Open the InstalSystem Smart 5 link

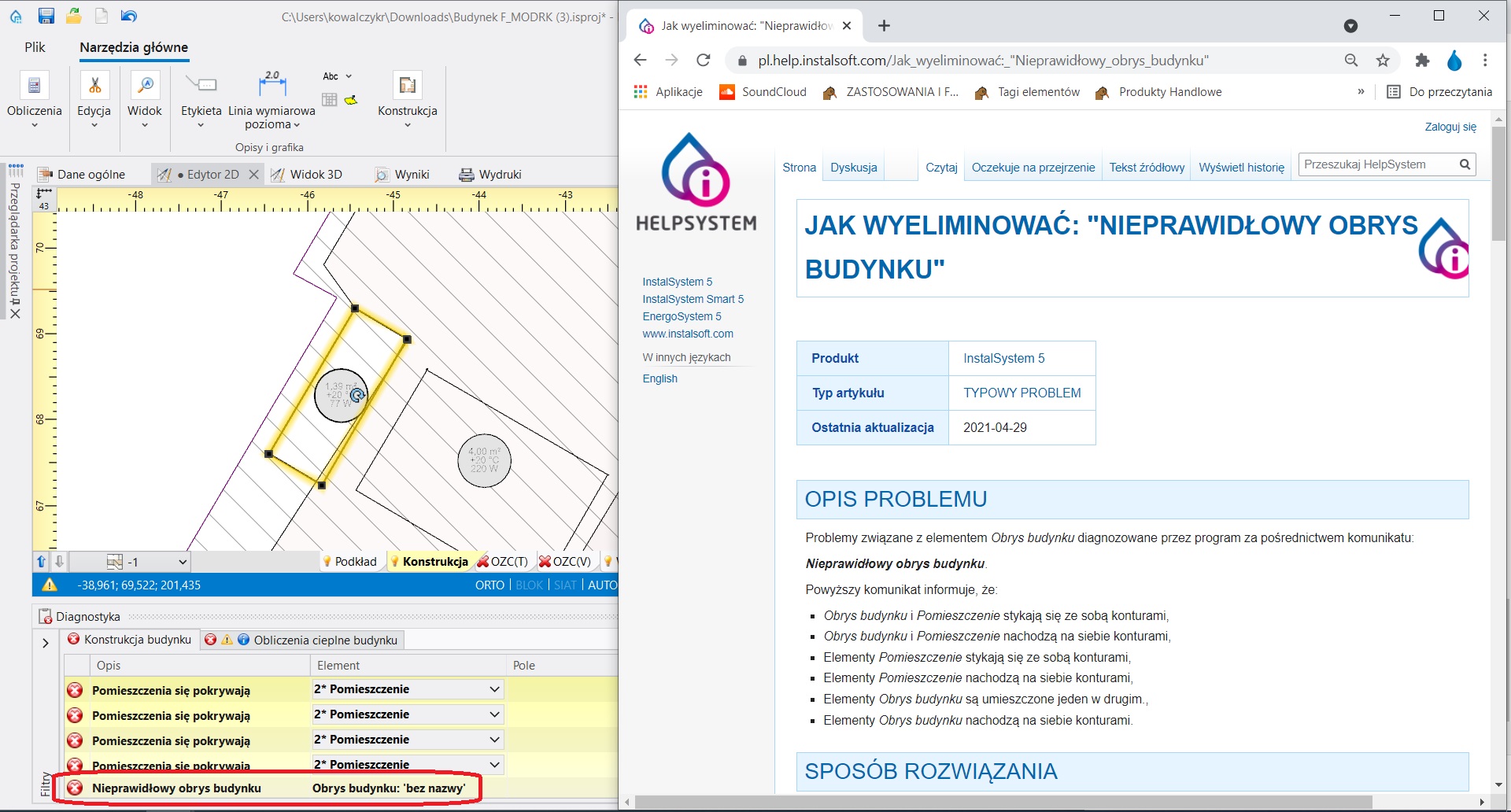(693, 299)
